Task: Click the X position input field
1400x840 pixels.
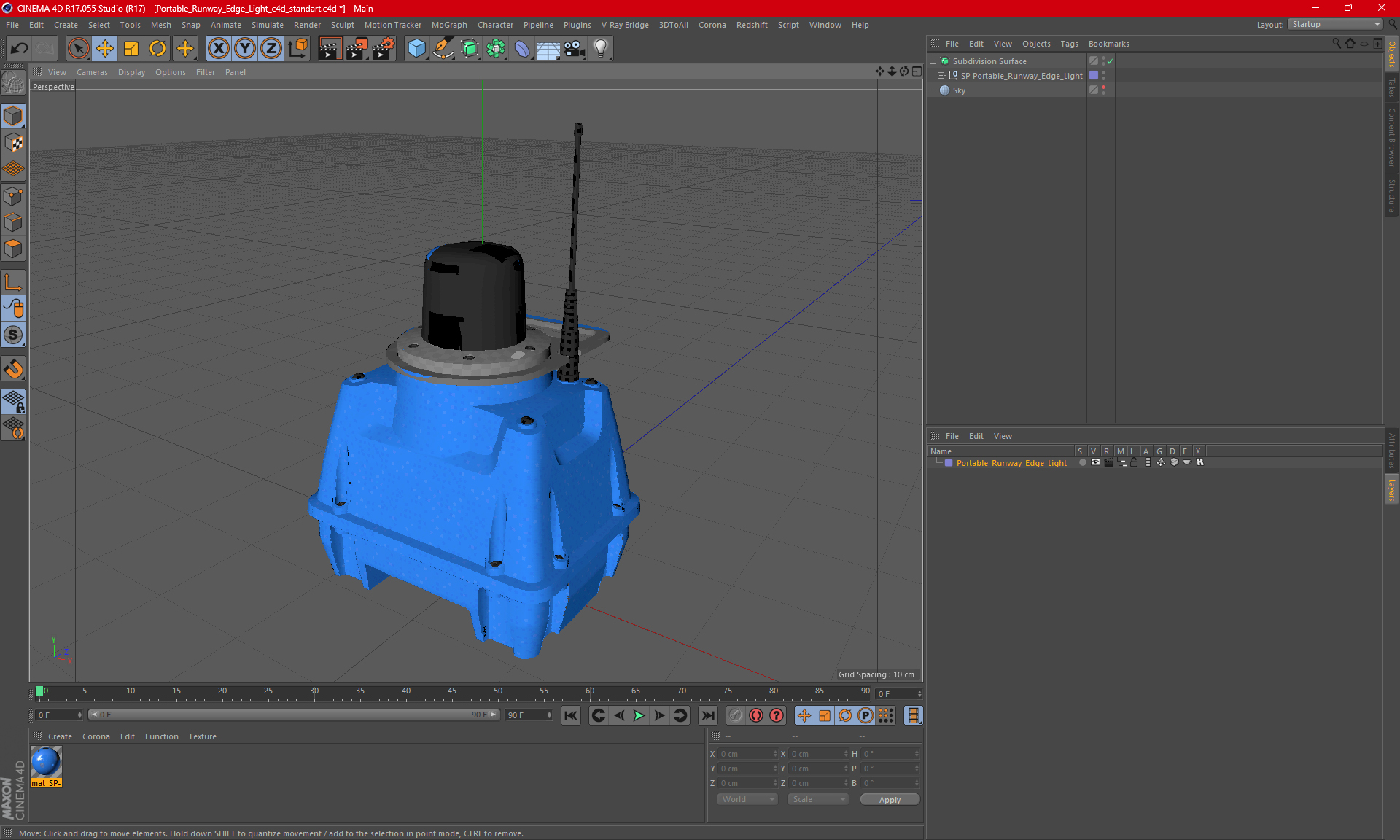Action: [748, 754]
